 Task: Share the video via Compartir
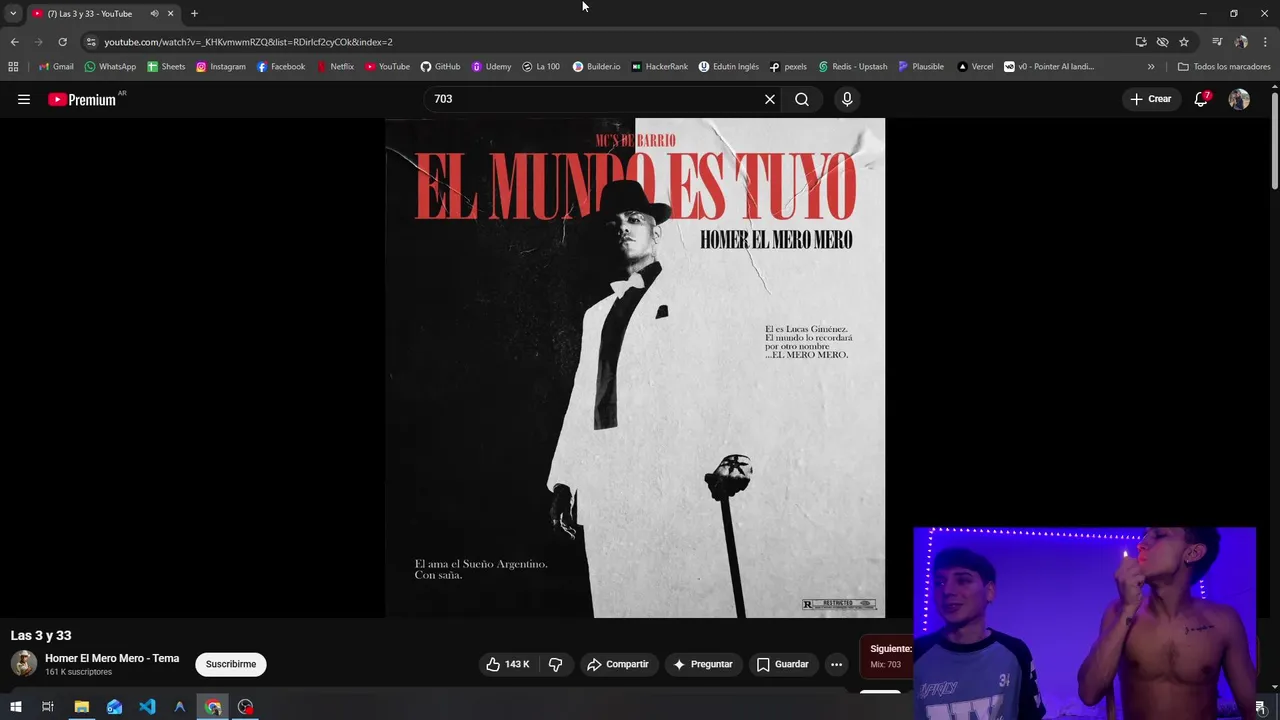point(618,664)
